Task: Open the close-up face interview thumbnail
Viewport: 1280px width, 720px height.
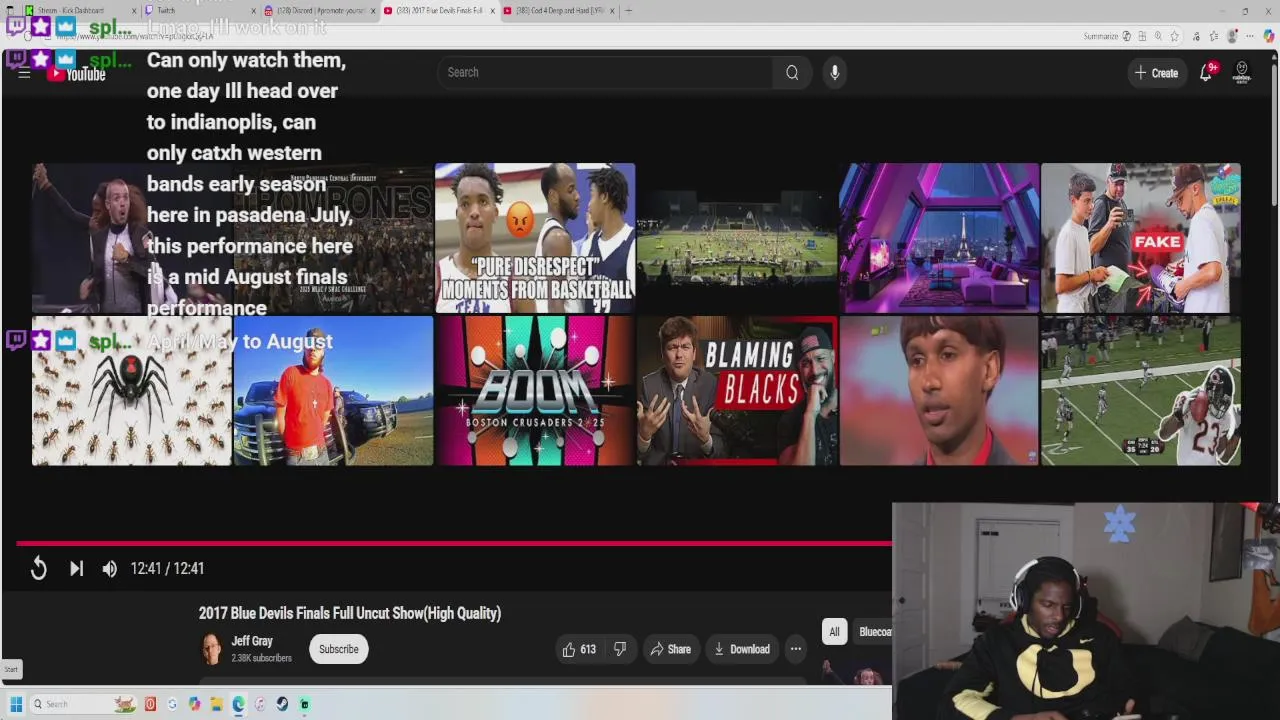Action: pos(939,391)
